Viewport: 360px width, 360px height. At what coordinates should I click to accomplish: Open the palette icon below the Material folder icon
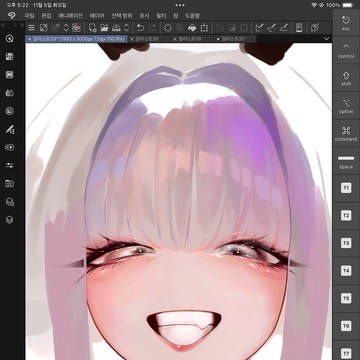[x=10, y=202]
